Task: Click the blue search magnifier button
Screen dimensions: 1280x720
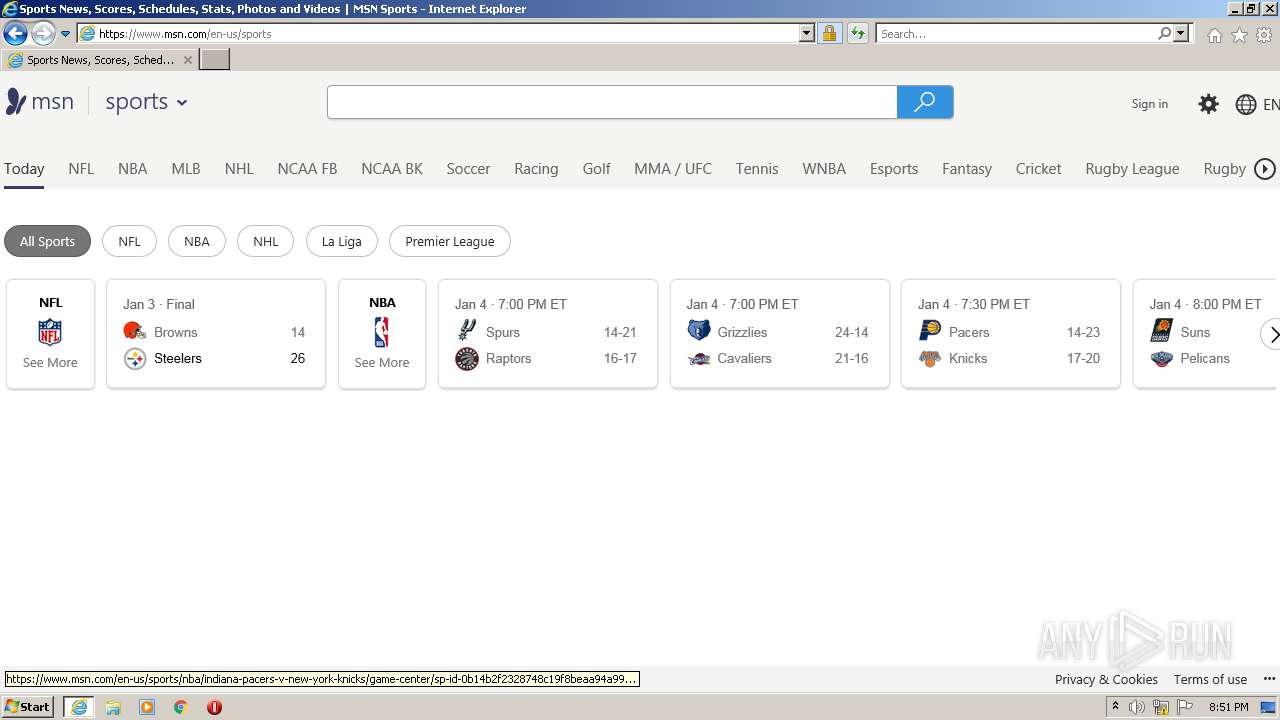Action: coord(925,102)
